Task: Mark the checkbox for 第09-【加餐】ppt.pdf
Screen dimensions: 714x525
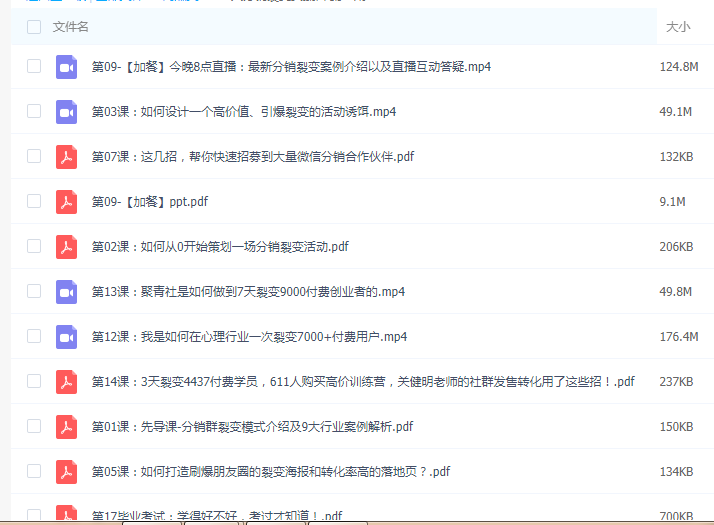Action: (x=34, y=202)
